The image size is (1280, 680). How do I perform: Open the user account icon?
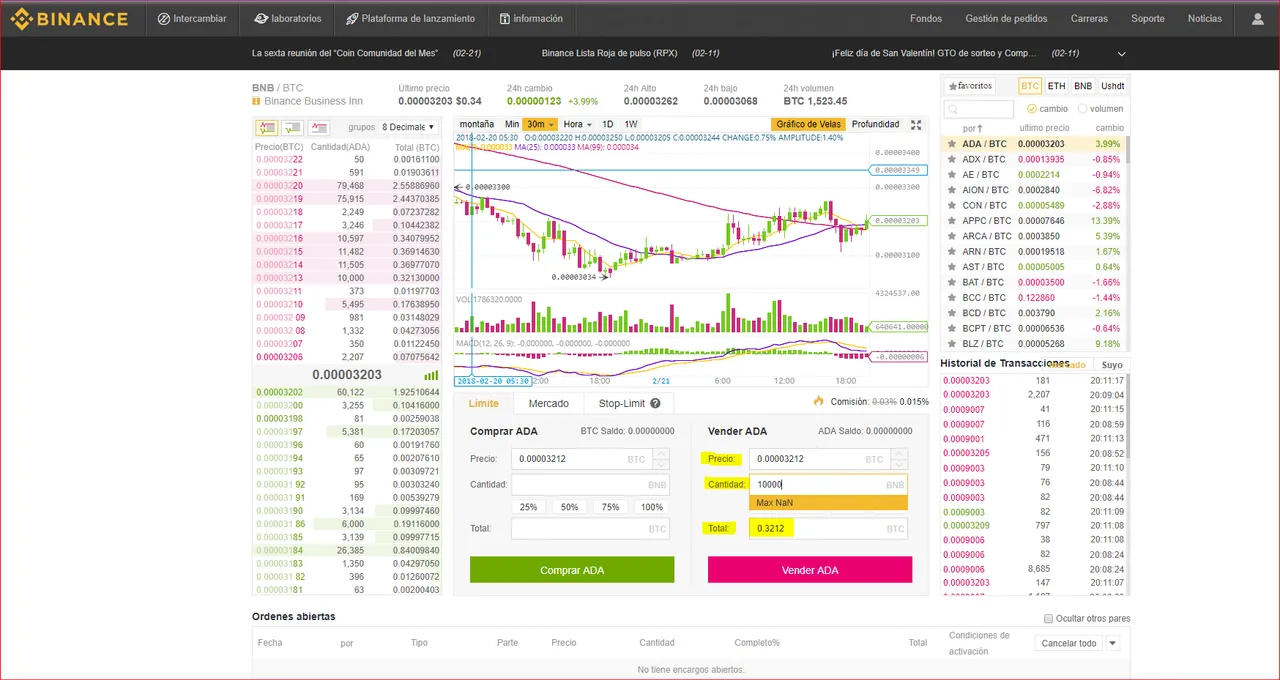pos(1257,19)
